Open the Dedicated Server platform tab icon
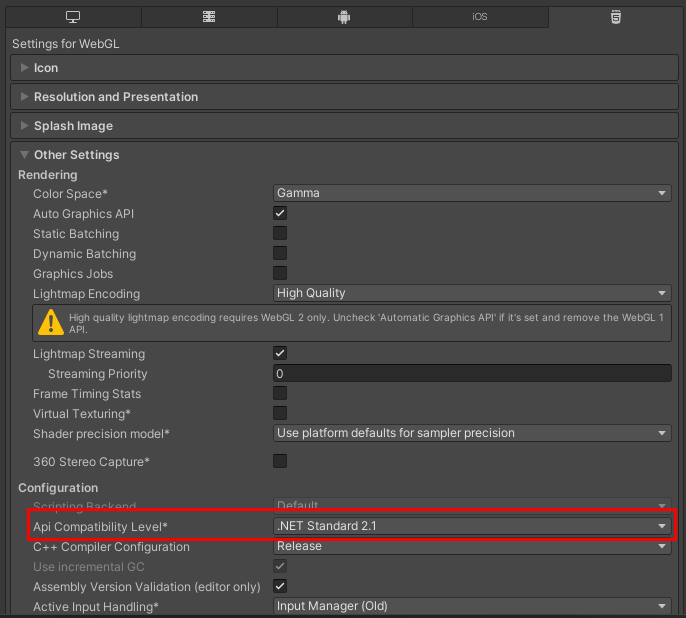Screen dimensions: 686x618 pos(208,17)
